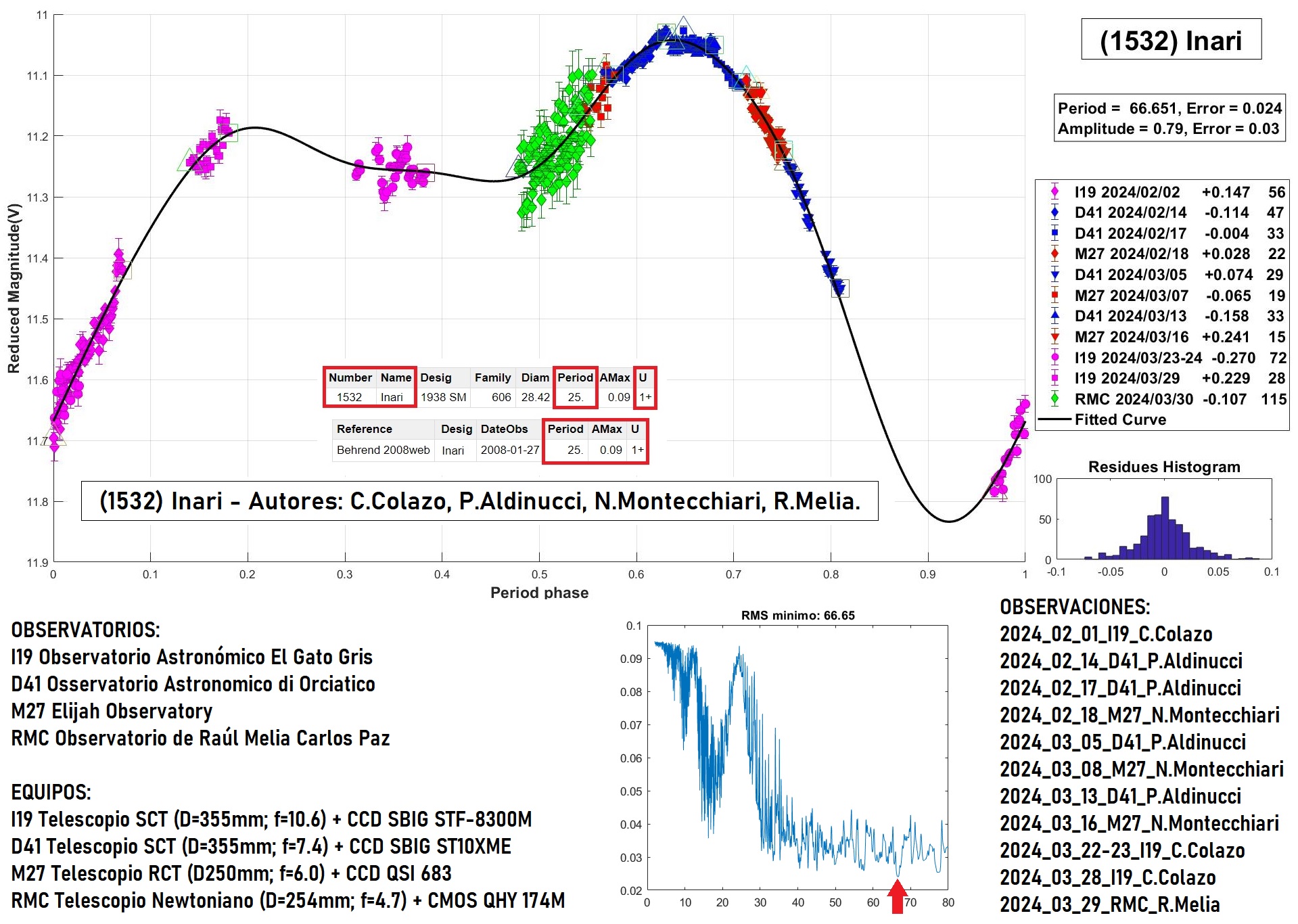Click observation 2024_03_13_D41_P.Aldinucci
1298x924 pixels.
[x=1121, y=796]
